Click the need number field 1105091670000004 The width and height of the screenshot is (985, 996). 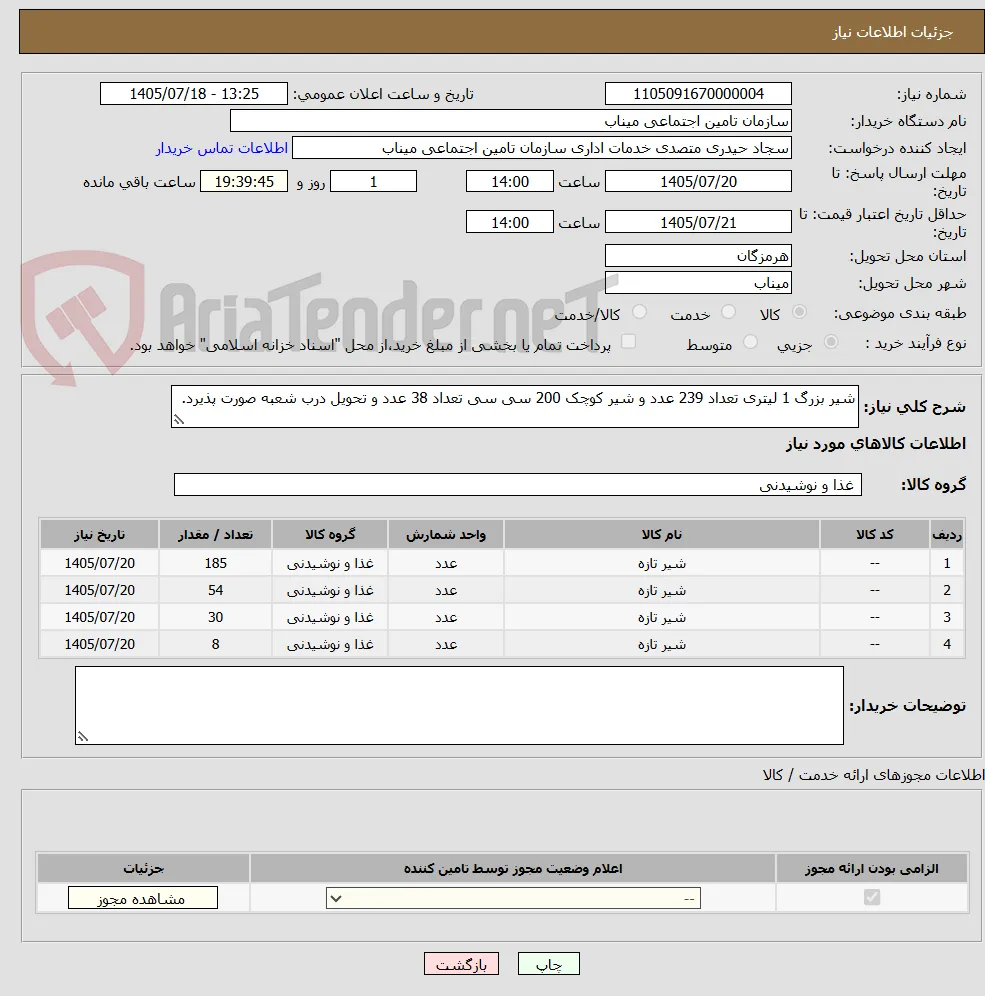pos(698,93)
